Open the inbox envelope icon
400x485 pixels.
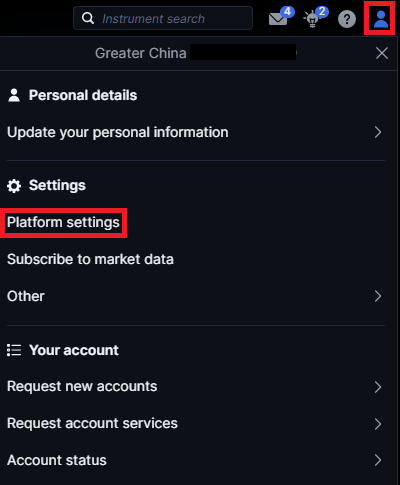279,19
